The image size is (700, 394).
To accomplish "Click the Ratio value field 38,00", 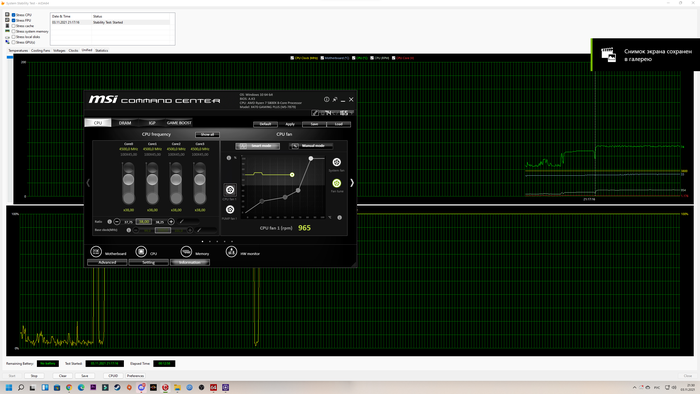I will (143, 221).
